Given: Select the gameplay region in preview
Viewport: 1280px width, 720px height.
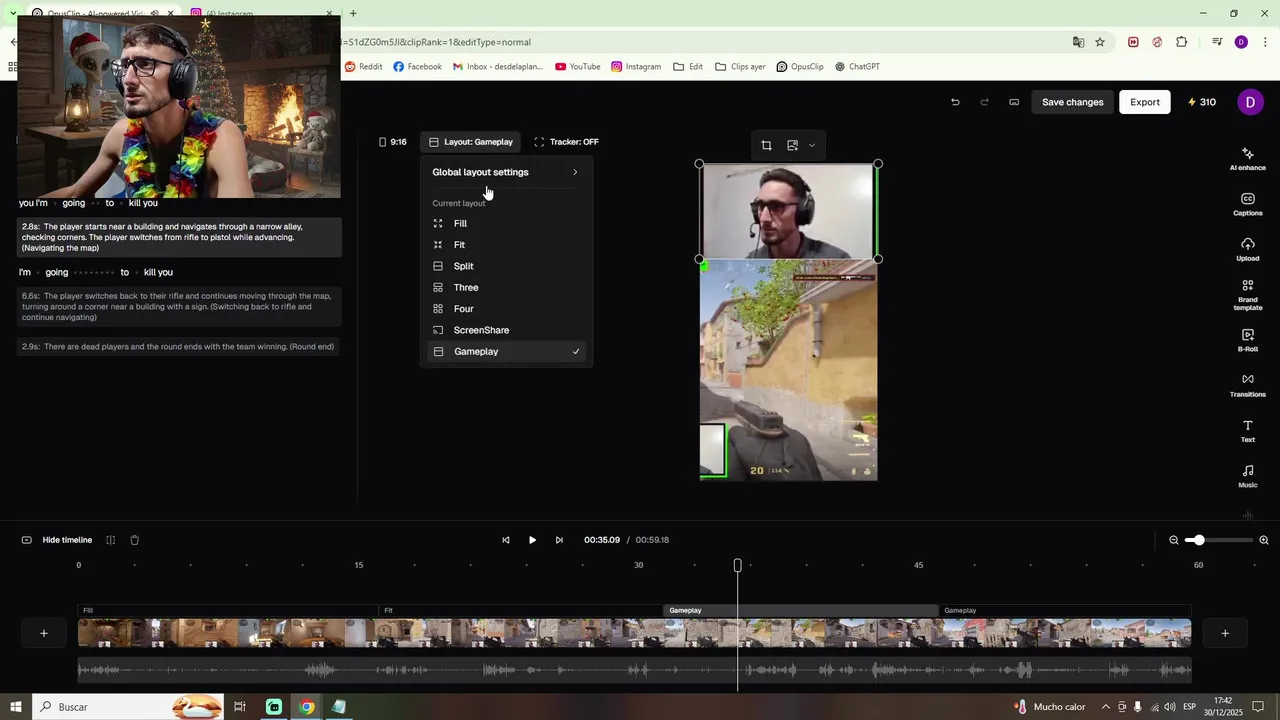Looking at the screenshot, I should [788, 370].
